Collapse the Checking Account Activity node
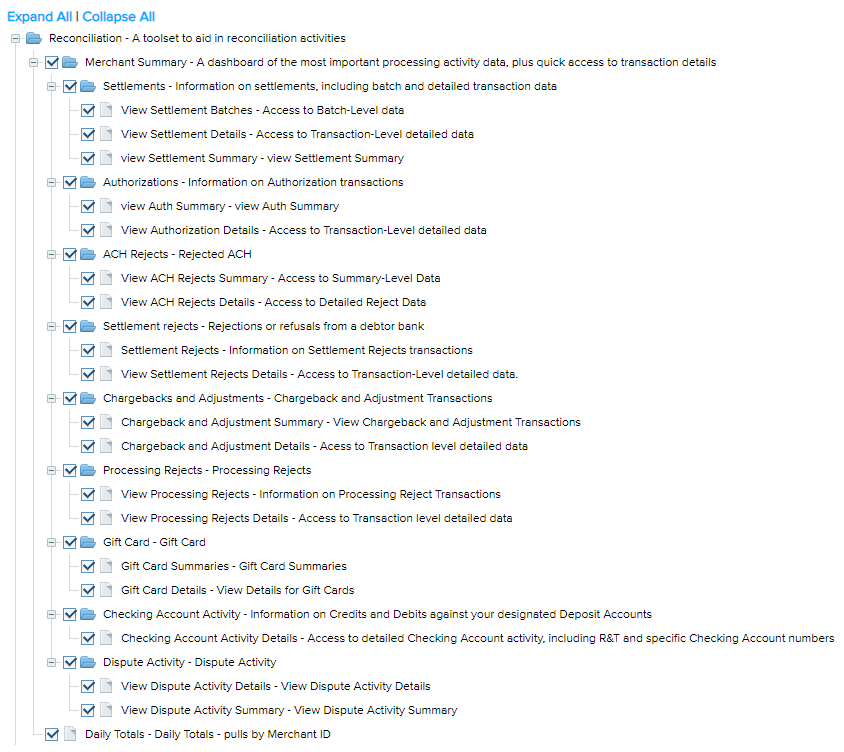The height and width of the screenshot is (752, 844). pyautogui.click(x=52, y=614)
